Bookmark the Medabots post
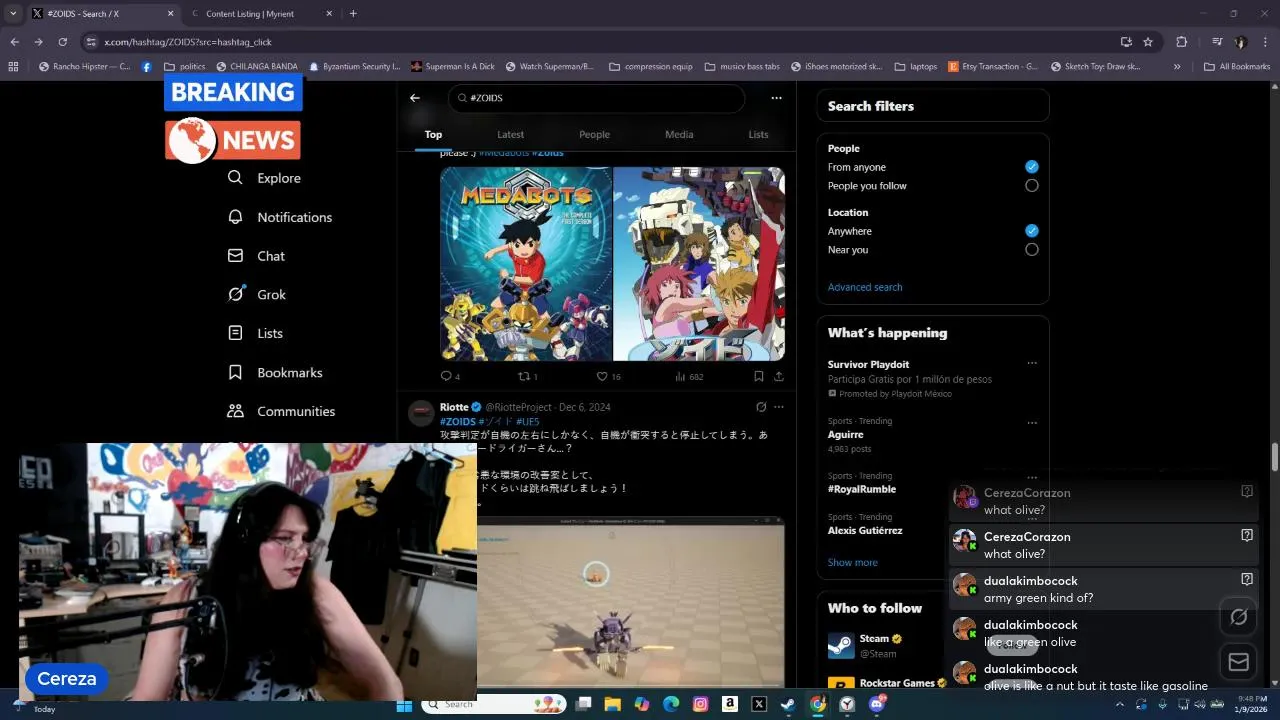Viewport: 1280px width, 720px height. [x=759, y=376]
